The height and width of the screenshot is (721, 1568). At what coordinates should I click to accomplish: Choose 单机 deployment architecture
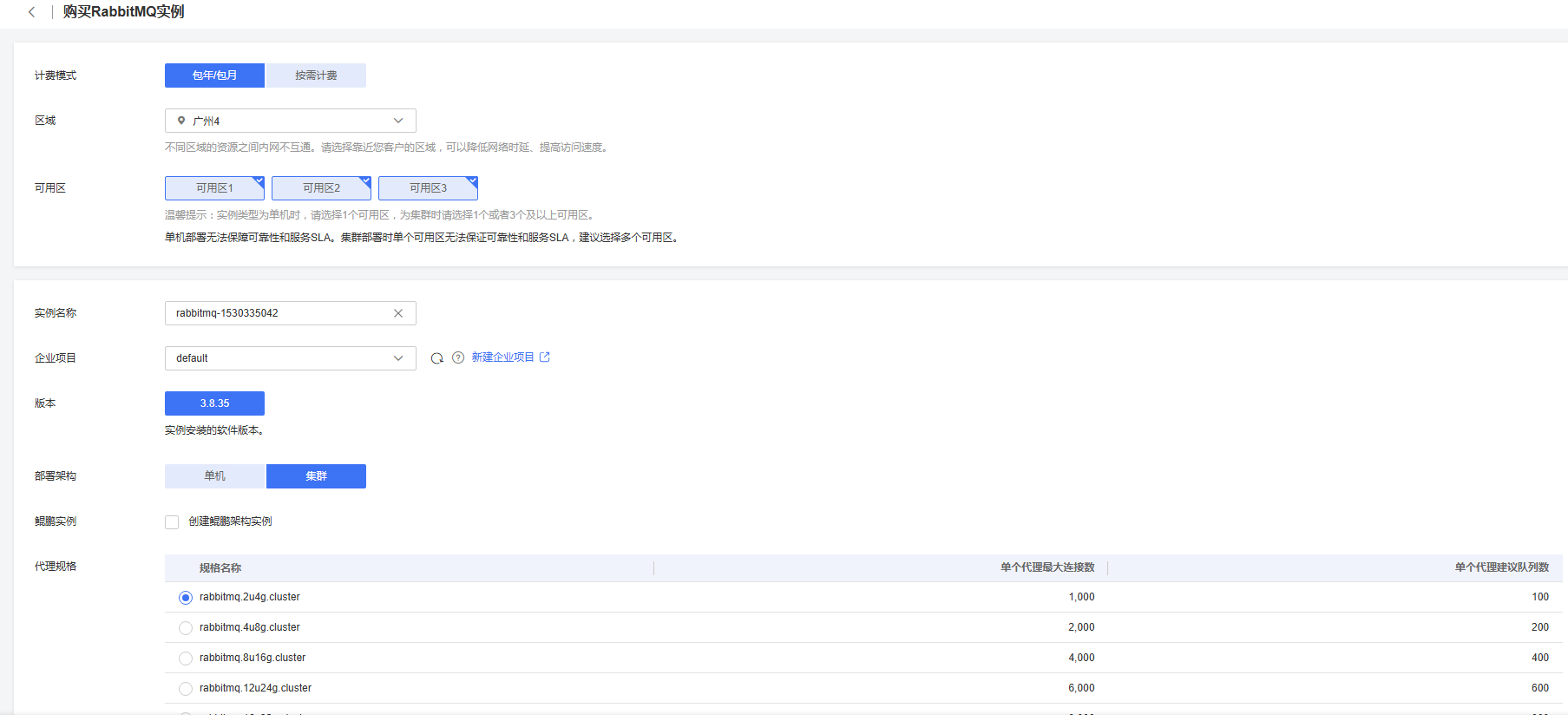[x=214, y=476]
